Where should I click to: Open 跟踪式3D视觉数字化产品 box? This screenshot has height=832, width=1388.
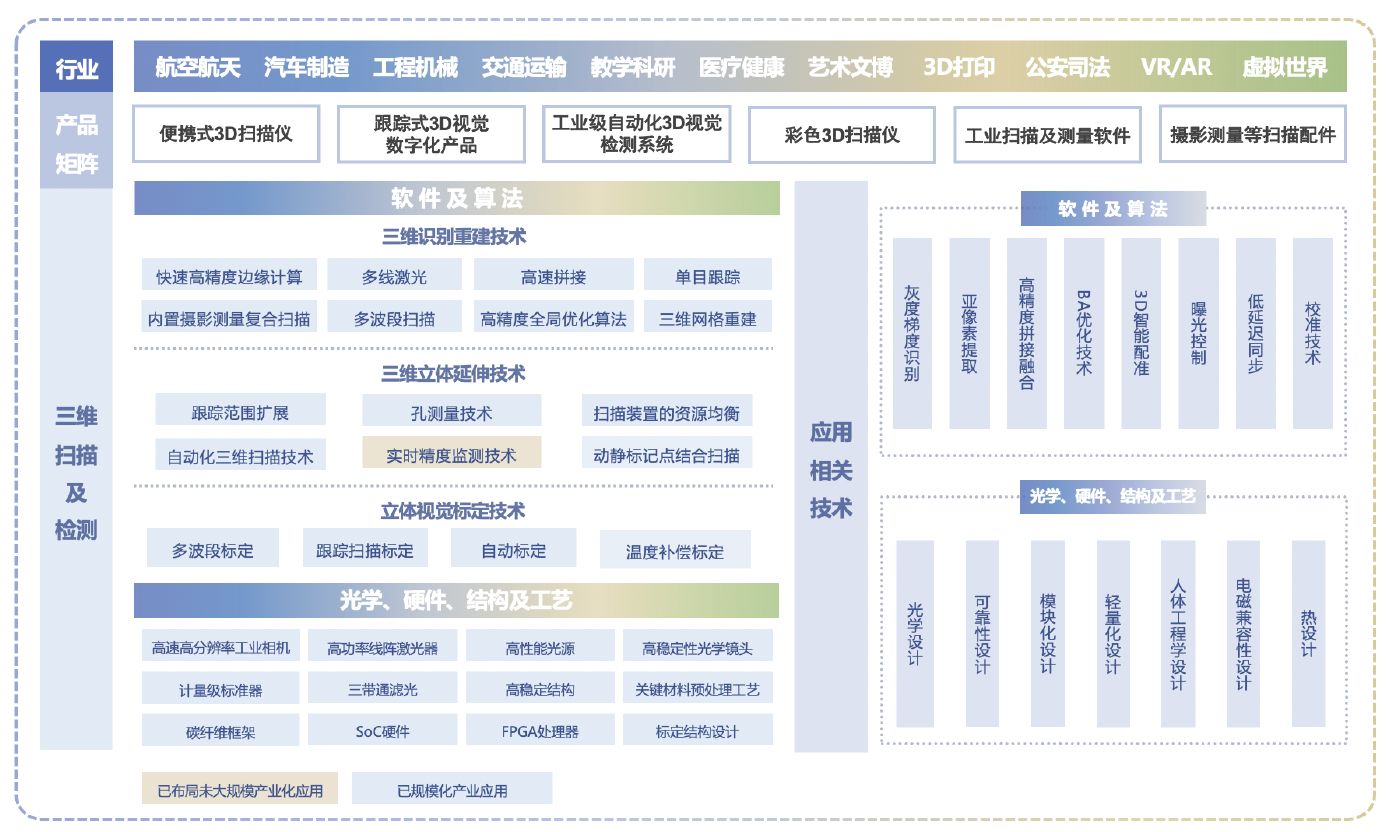pyautogui.click(x=431, y=133)
